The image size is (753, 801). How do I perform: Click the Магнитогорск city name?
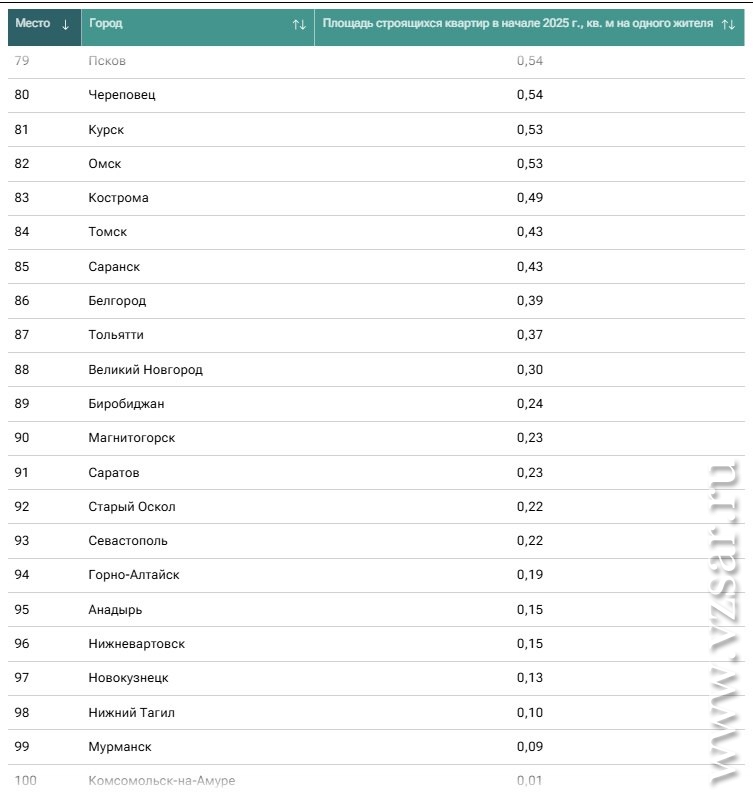click(x=131, y=438)
